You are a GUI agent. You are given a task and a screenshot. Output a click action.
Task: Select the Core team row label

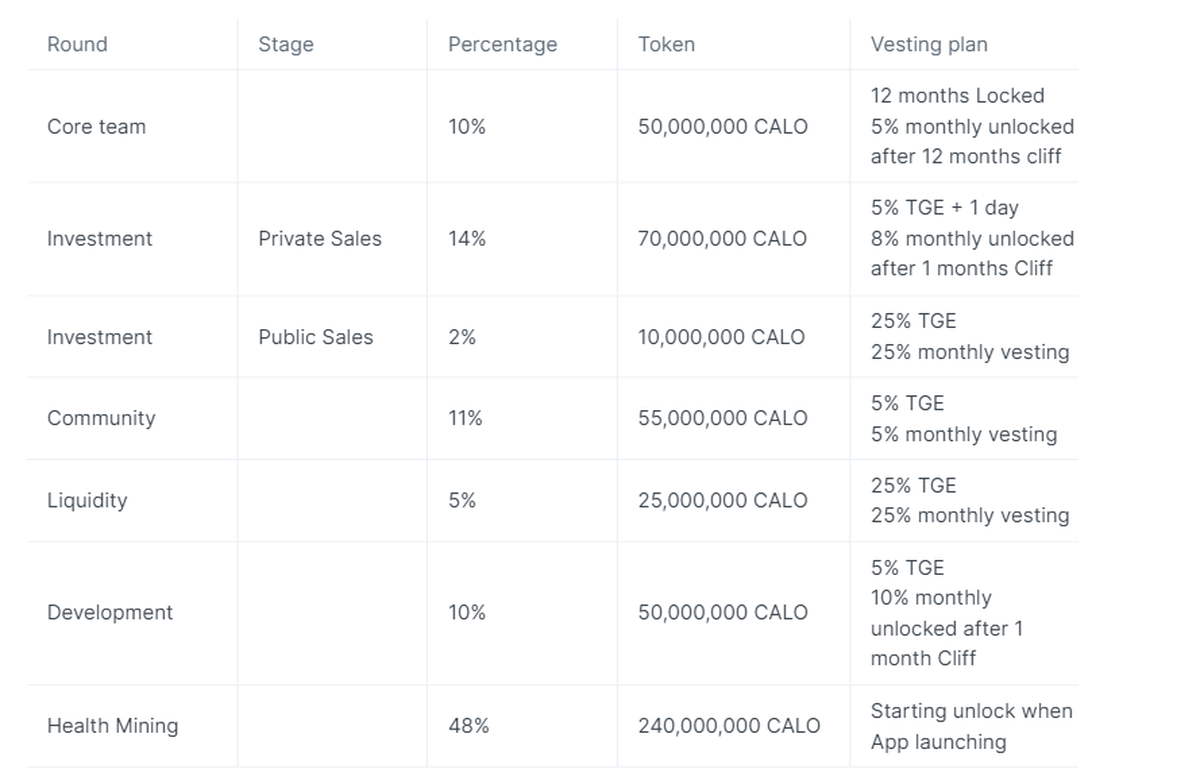96,127
